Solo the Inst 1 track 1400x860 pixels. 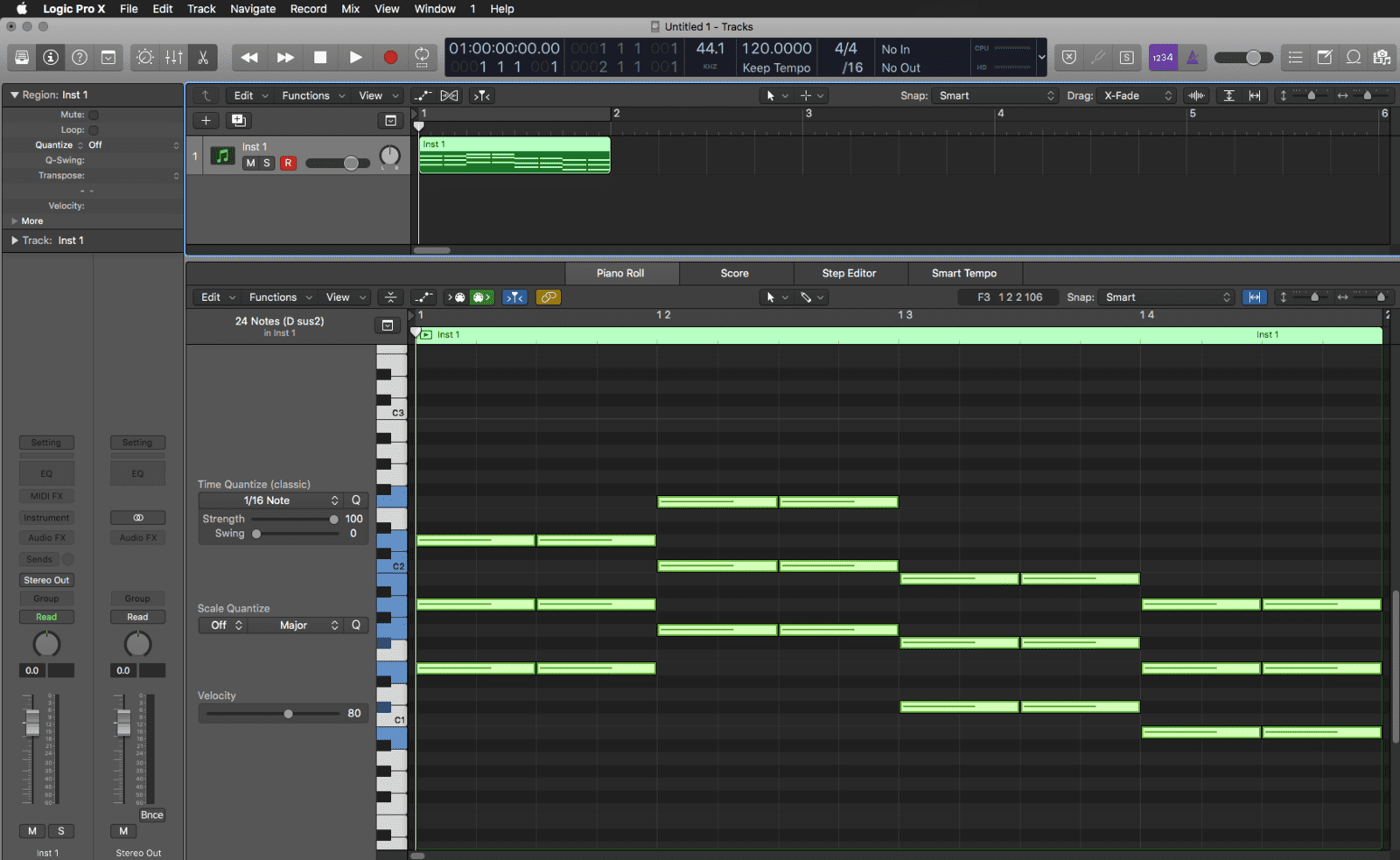(x=267, y=164)
